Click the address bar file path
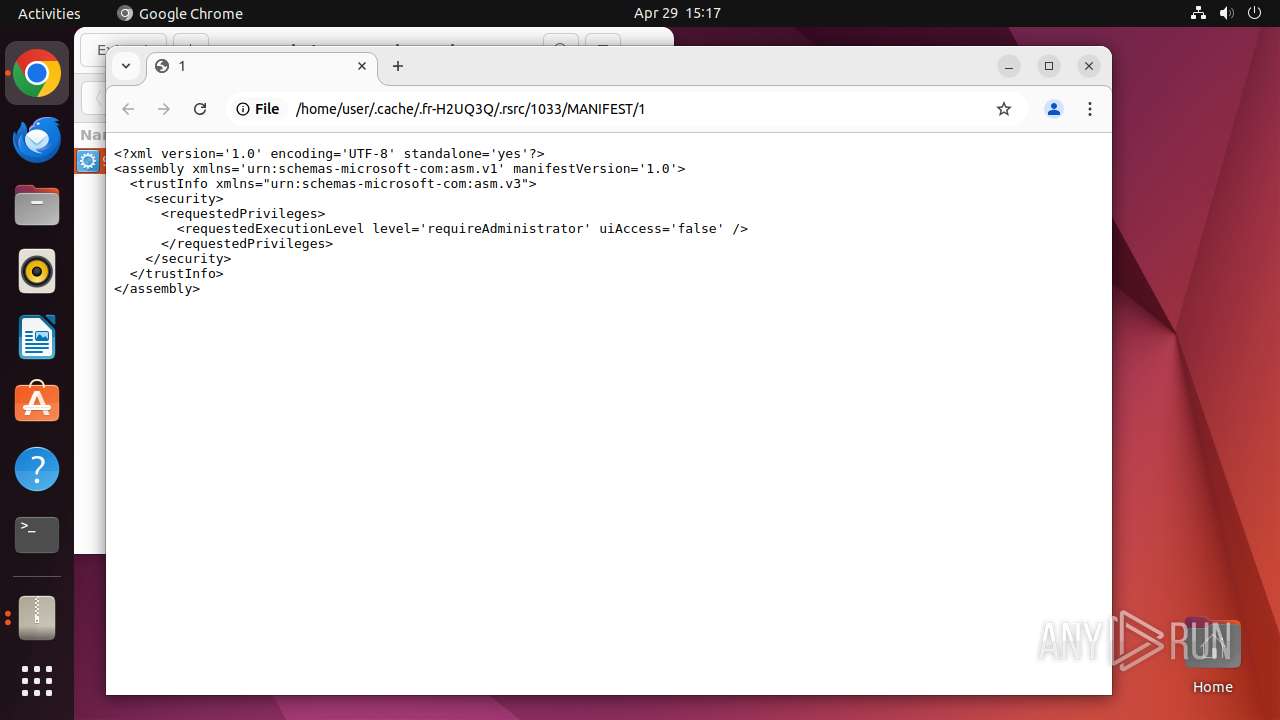The width and height of the screenshot is (1280, 720). coord(470,109)
